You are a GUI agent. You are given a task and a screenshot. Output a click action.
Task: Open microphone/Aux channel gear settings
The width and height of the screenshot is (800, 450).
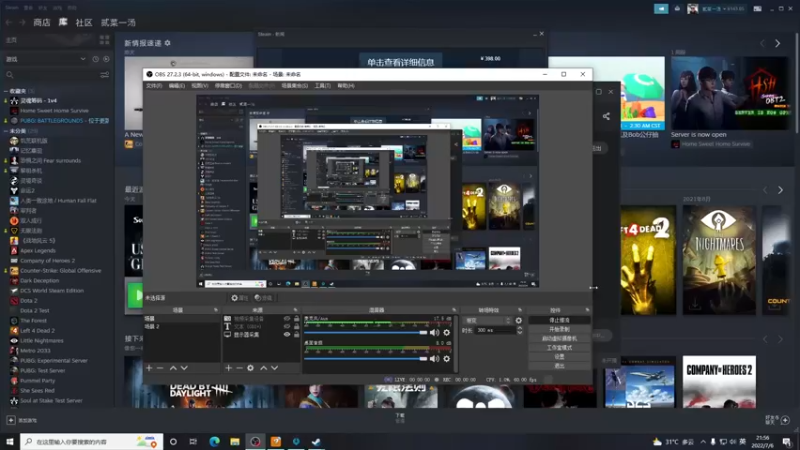pos(446,333)
